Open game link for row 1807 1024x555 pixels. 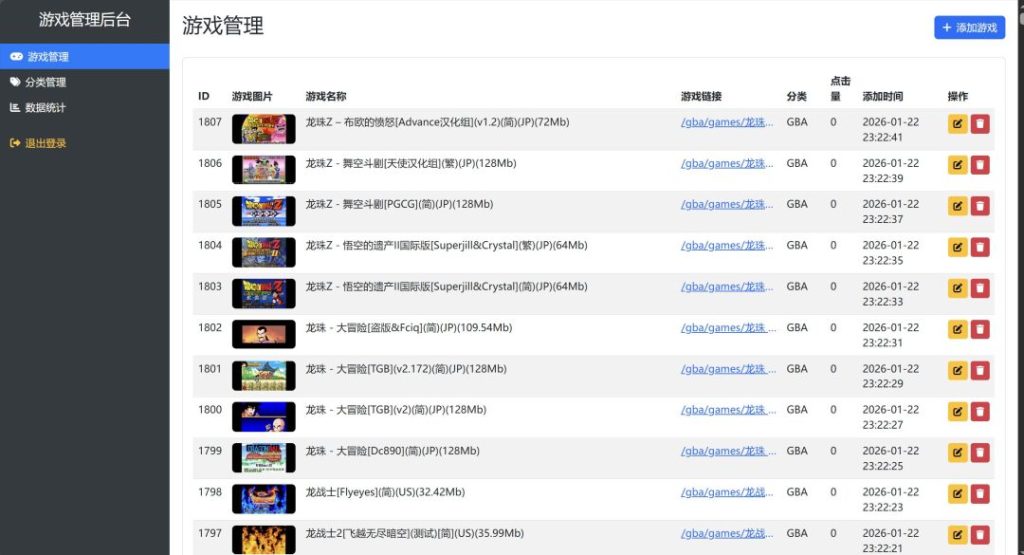[727, 122]
